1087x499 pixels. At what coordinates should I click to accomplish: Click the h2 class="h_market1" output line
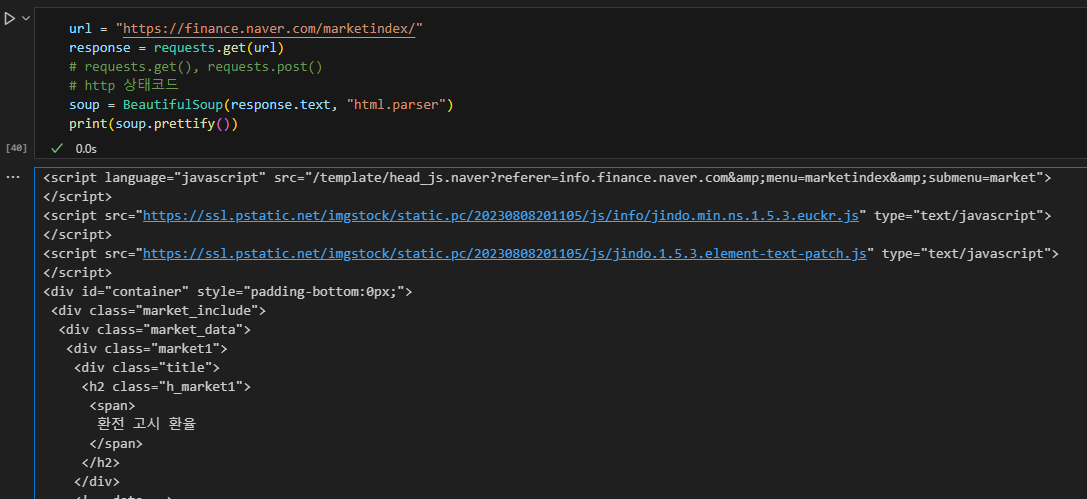(166, 387)
